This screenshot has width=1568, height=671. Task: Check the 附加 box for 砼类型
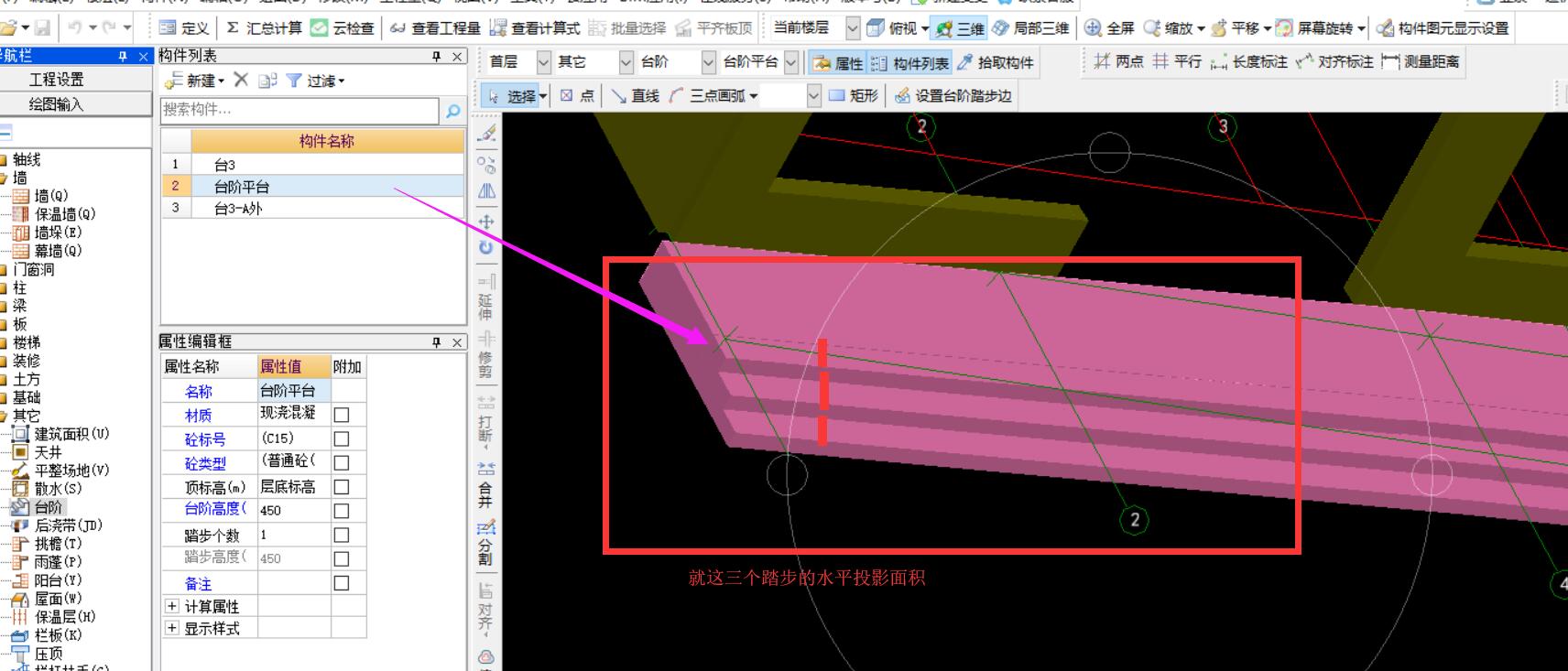[x=342, y=462]
